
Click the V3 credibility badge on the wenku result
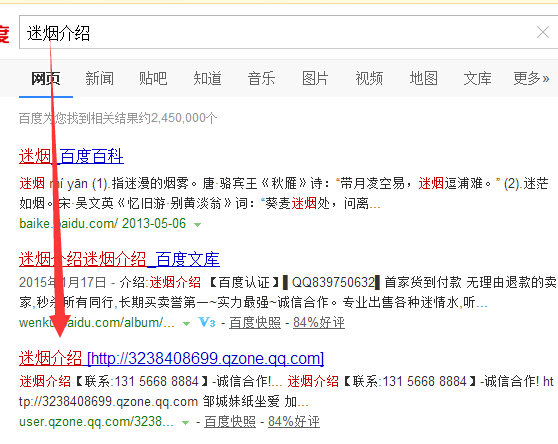207,323
